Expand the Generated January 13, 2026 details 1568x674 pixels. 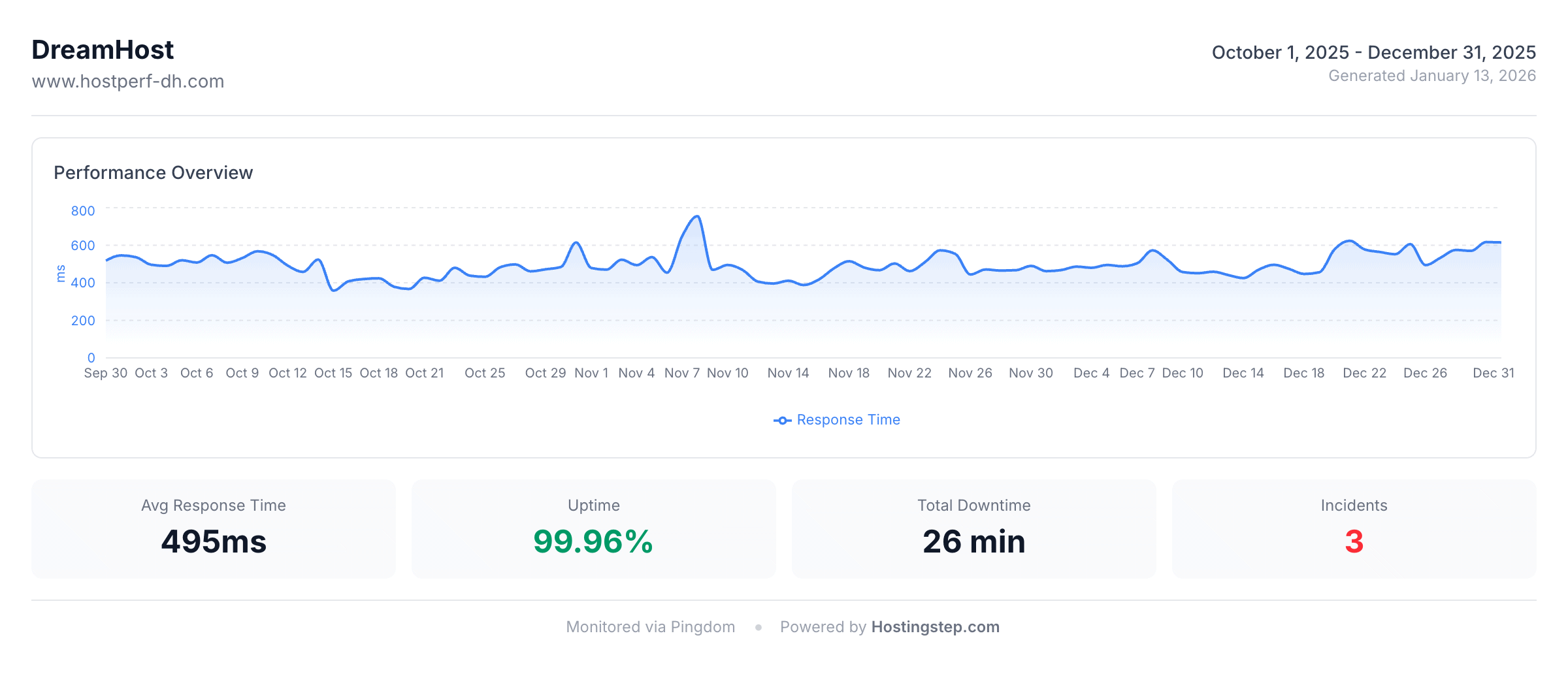(1432, 76)
